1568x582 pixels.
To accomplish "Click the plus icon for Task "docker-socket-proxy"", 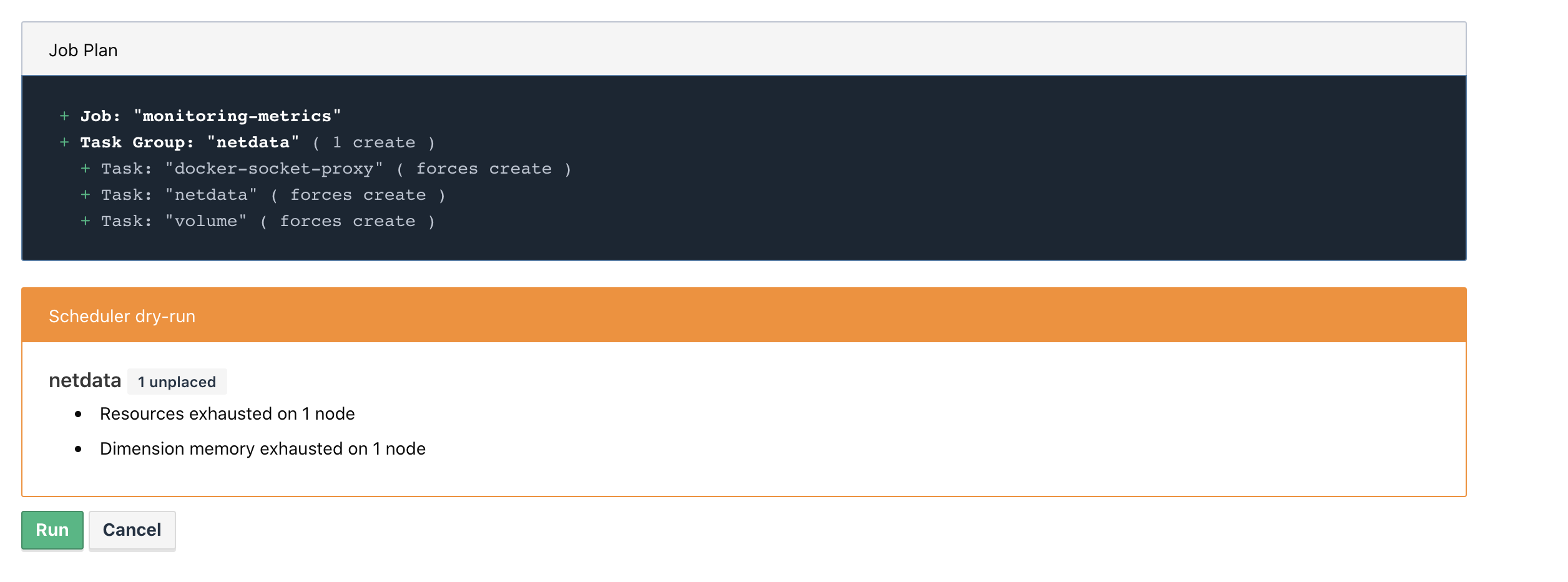I will [86, 168].
